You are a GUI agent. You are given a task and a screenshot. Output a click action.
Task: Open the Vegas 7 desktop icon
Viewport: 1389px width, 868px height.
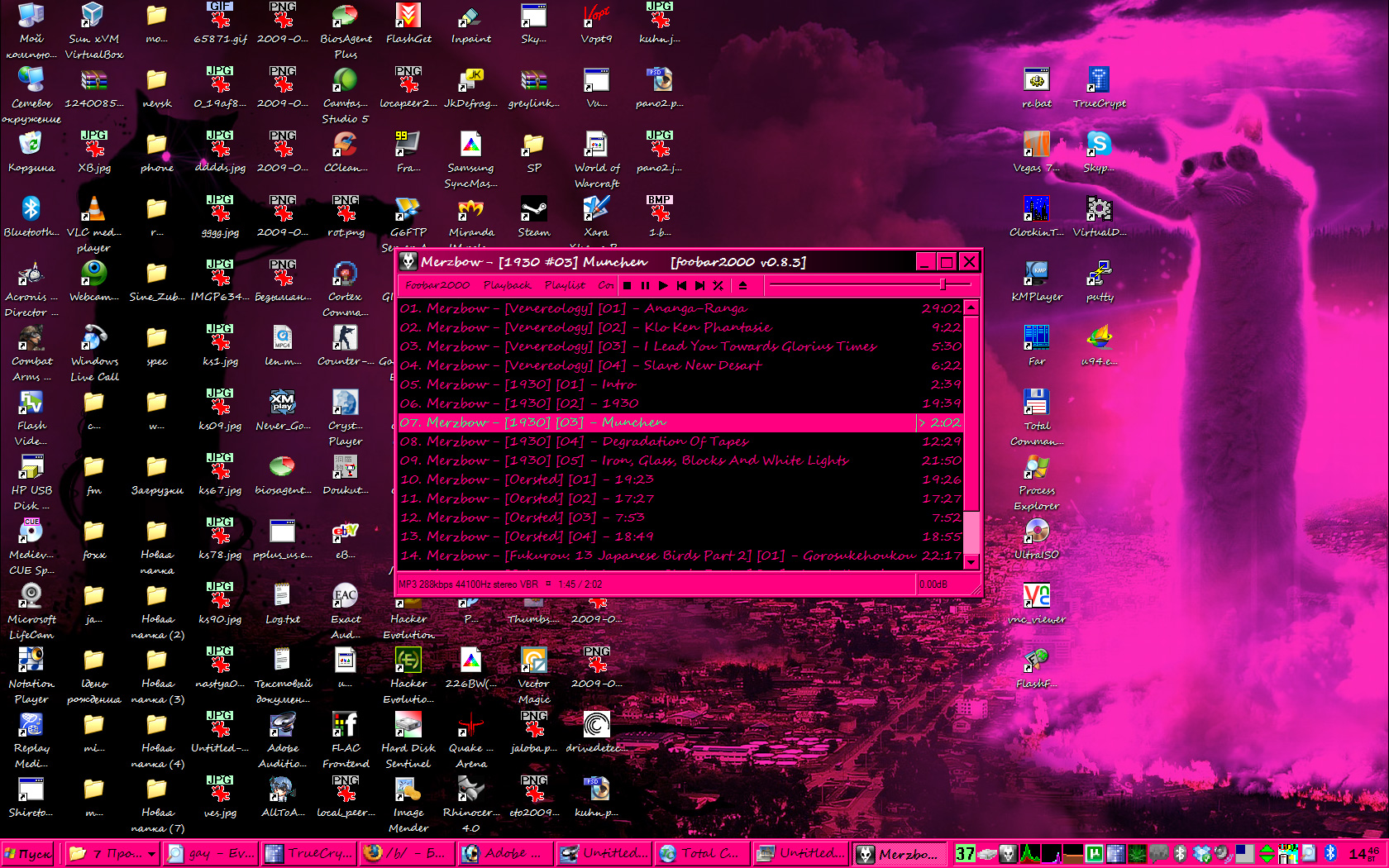click(1037, 152)
